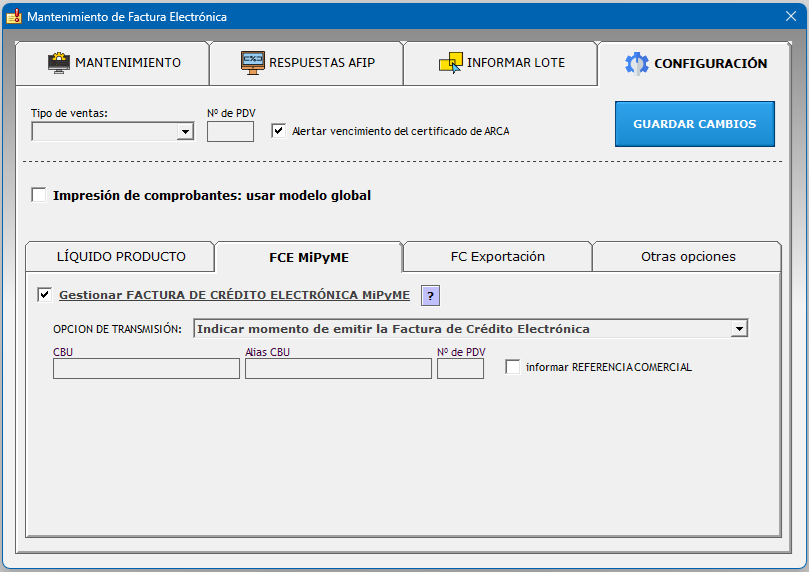Click the GUARDAR CAMBIOS button

pos(694,124)
